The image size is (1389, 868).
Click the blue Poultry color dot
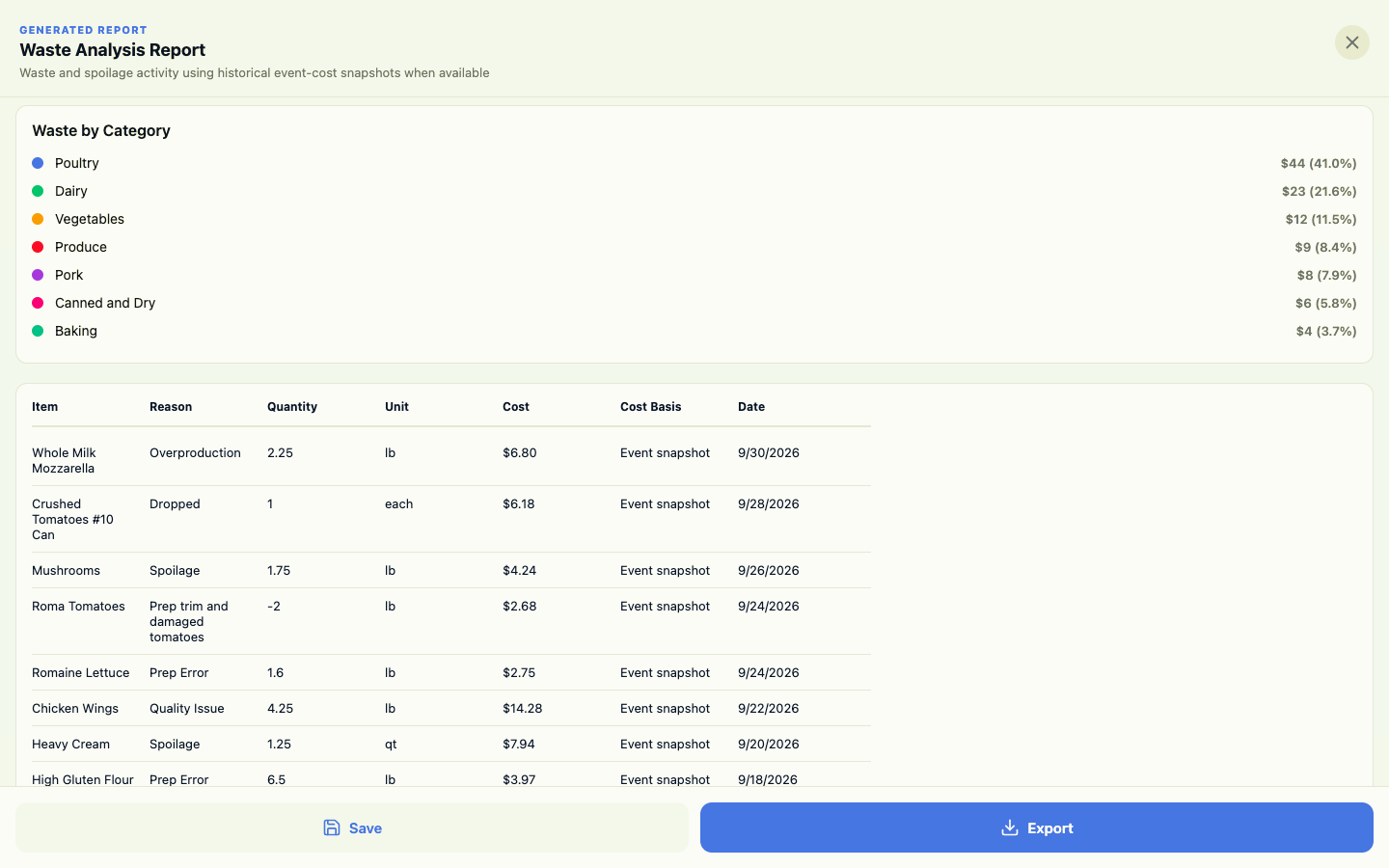[38, 163]
